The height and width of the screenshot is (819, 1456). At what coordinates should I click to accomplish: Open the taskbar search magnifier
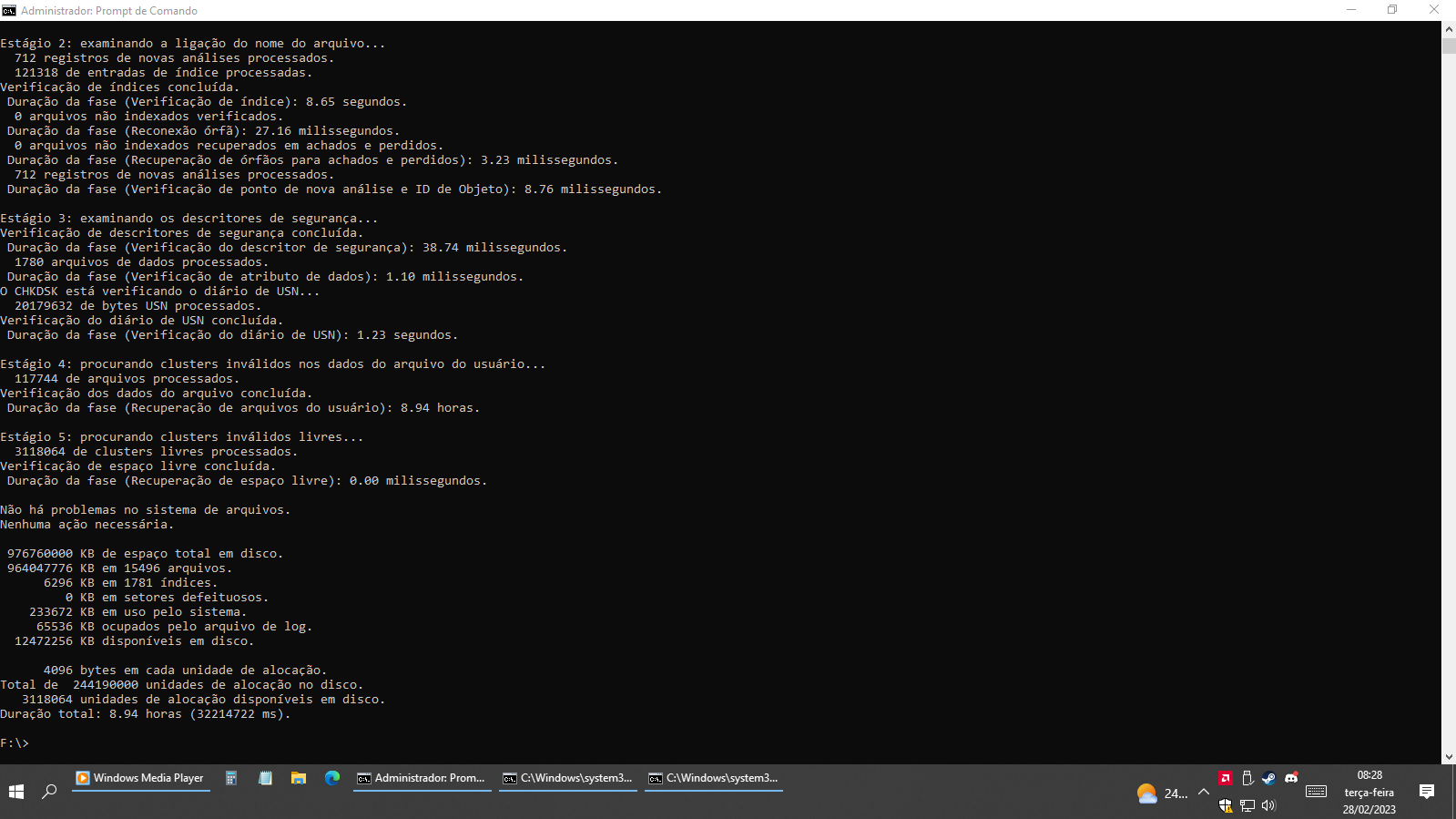(49, 792)
